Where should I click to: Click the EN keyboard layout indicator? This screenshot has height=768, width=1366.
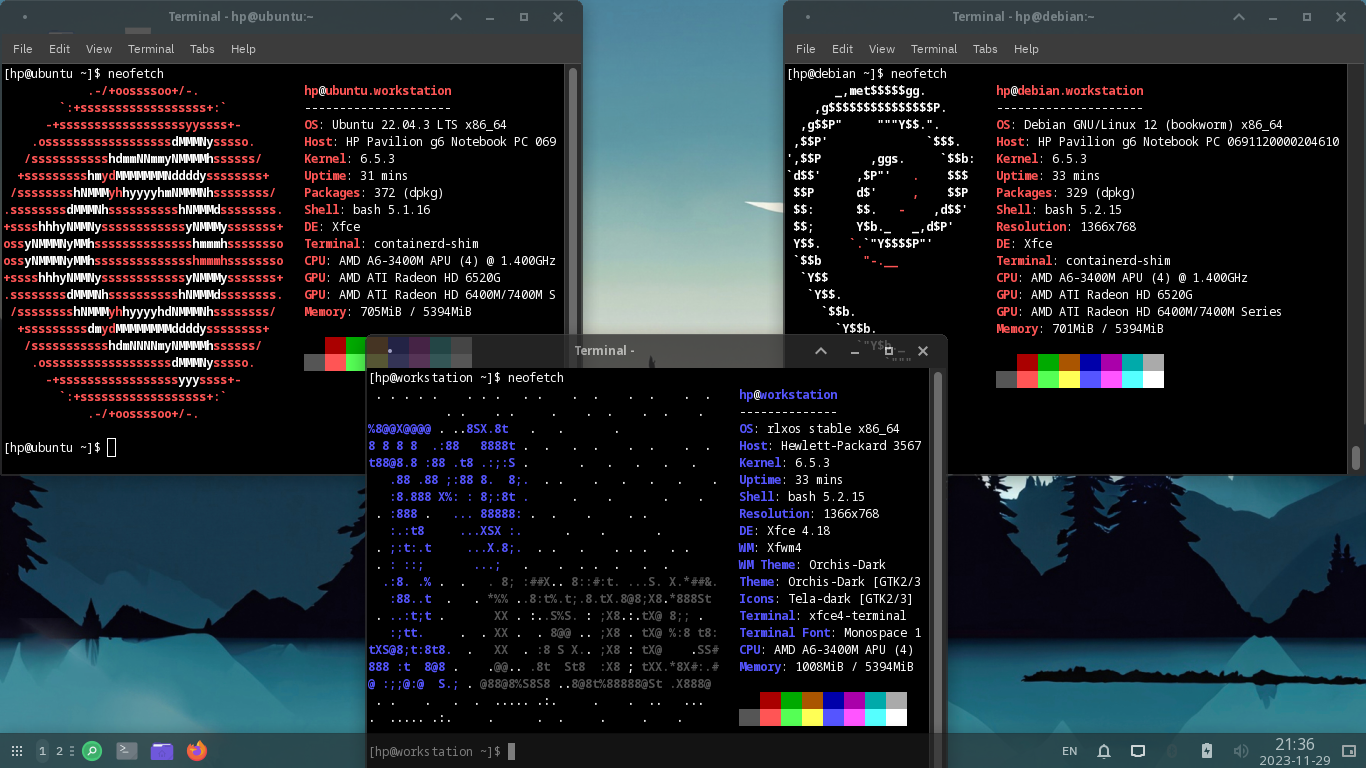pyautogui.click(x=1069, y=751)
